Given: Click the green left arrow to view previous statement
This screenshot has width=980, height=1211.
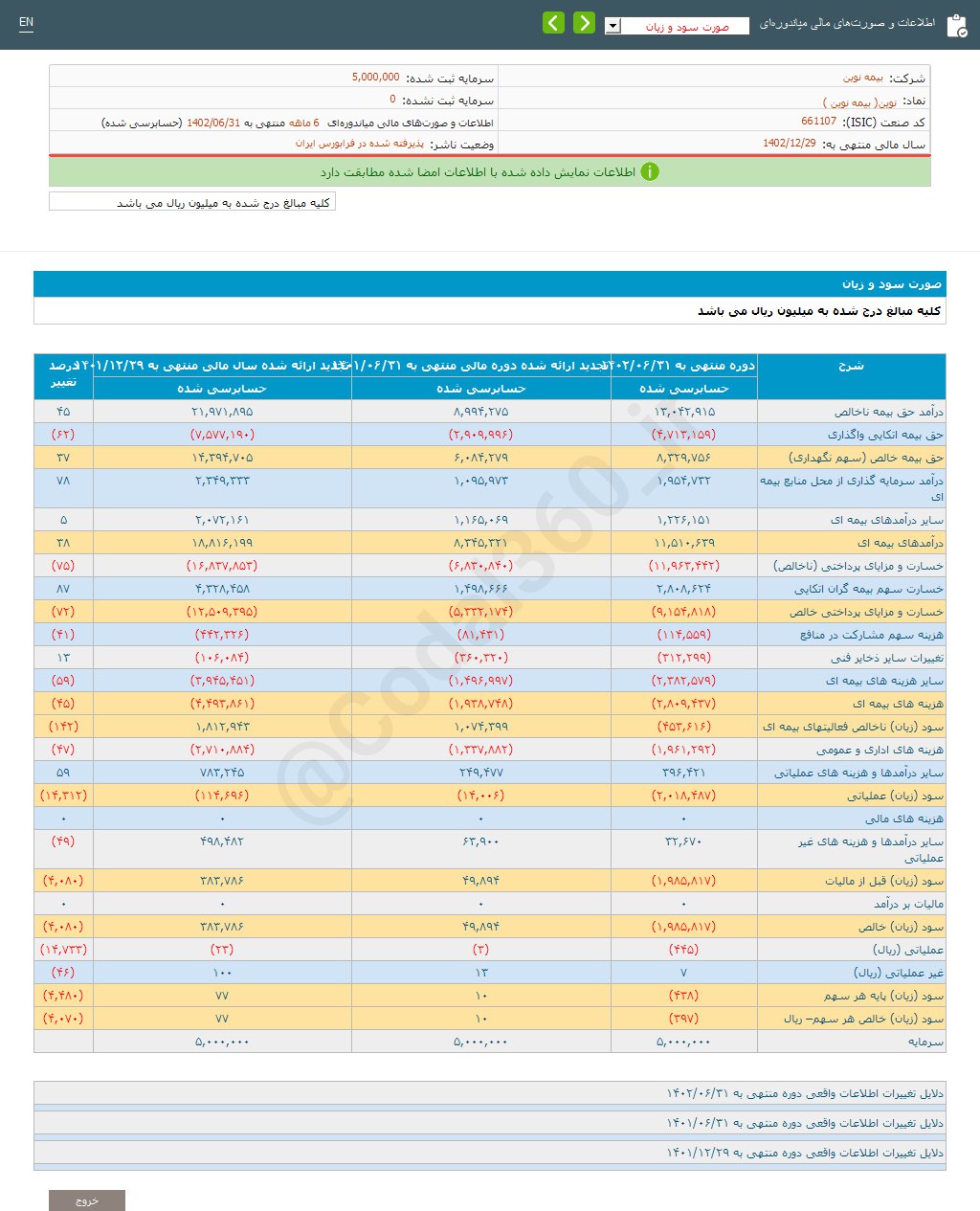Looking at the screenshot, I should tap(553, 20).
